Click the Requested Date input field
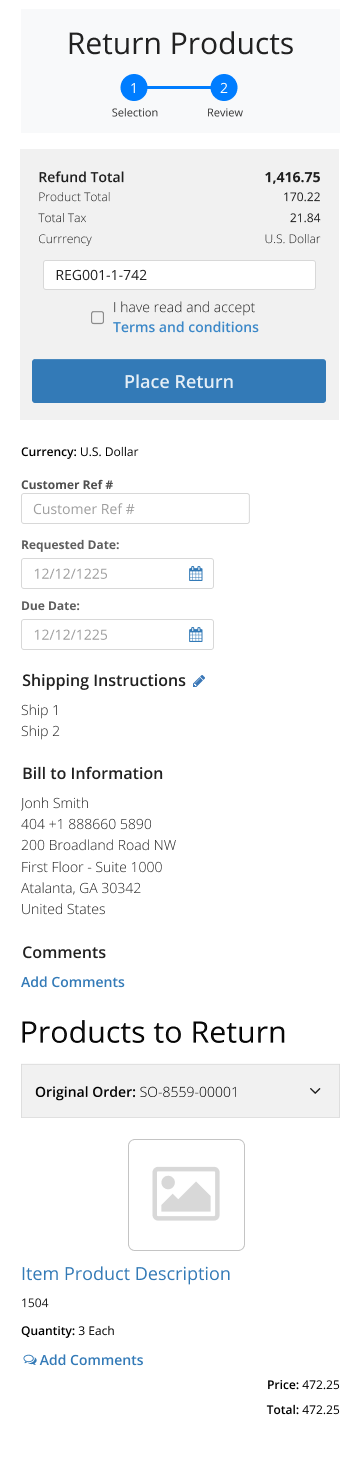This screenshot has width=360, height=1470. (117, 574)
